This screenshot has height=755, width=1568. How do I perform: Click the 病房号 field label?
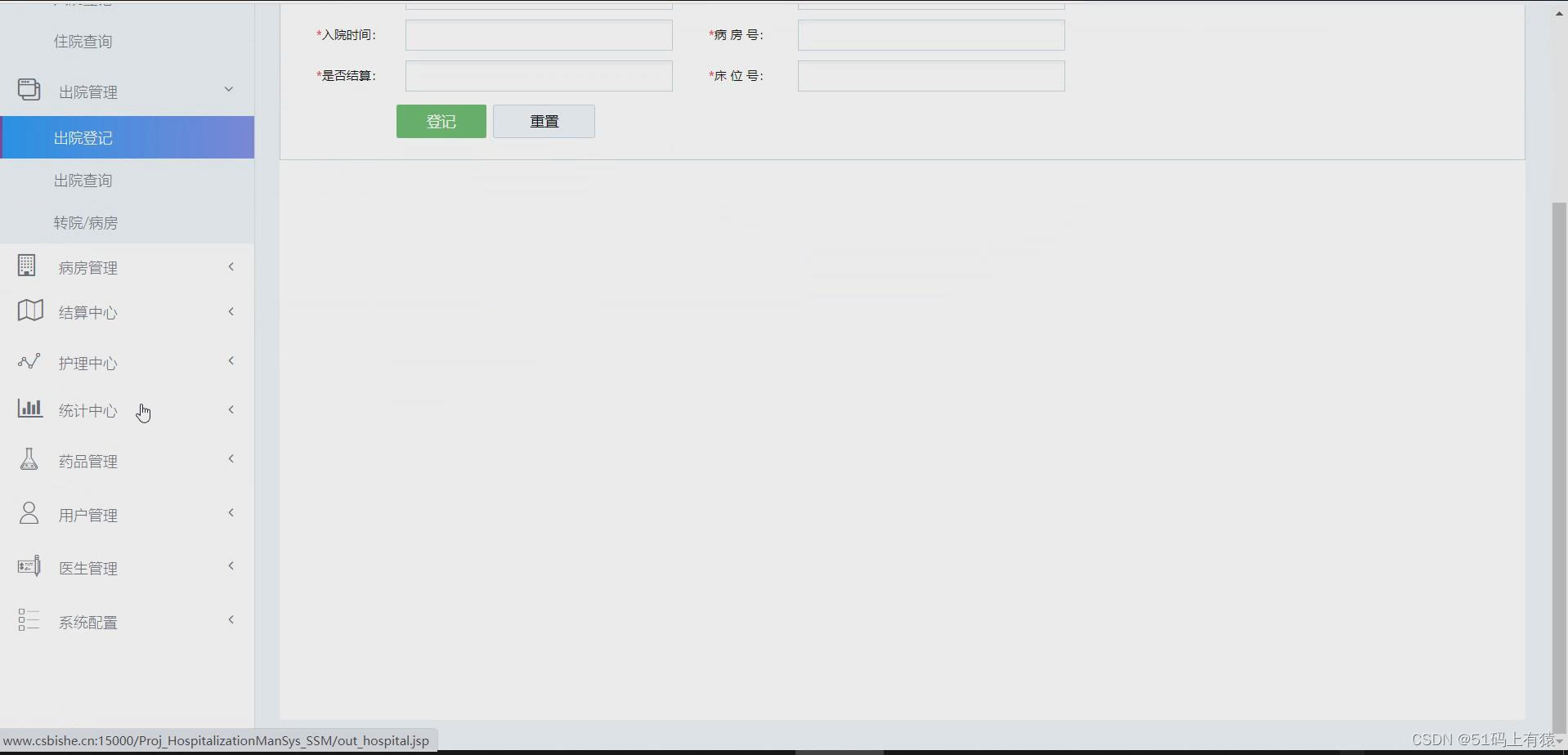click(737, 35)
